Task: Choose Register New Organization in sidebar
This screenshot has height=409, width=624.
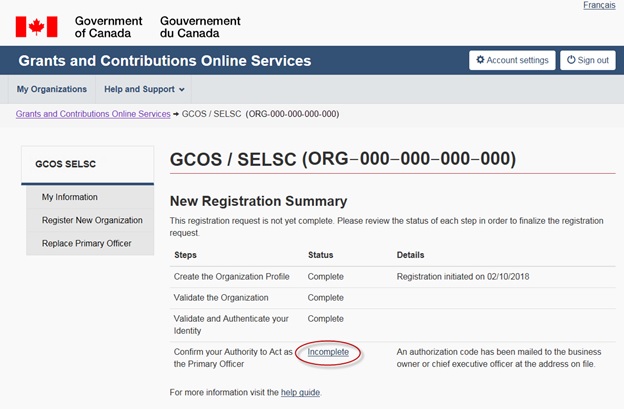Action: click(92, 220)
